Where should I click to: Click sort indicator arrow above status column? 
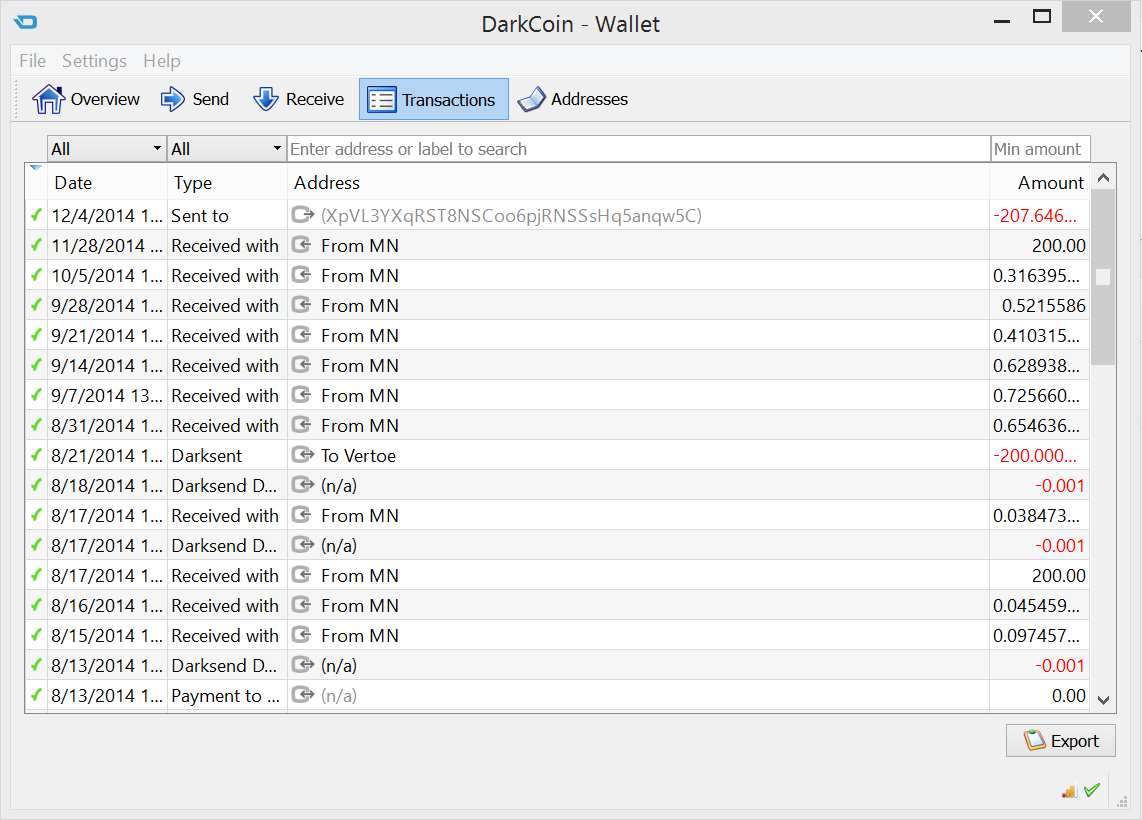36,167
